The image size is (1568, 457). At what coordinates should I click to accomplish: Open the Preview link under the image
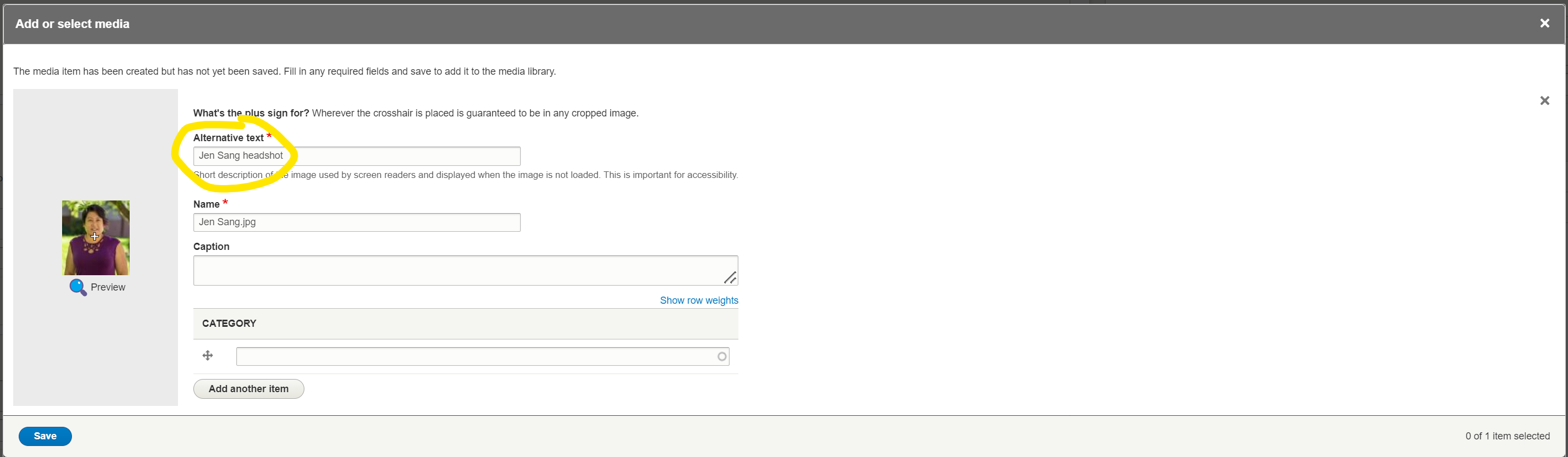[108, 287]
